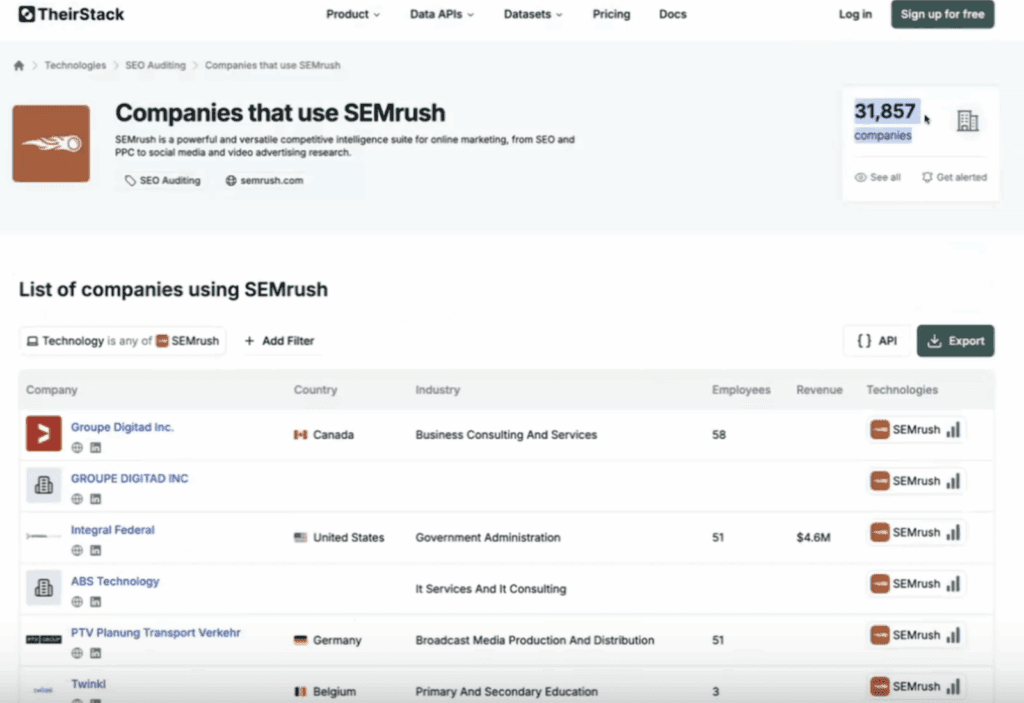
Task: Click the Canada country cell
Action: (324, 435)
